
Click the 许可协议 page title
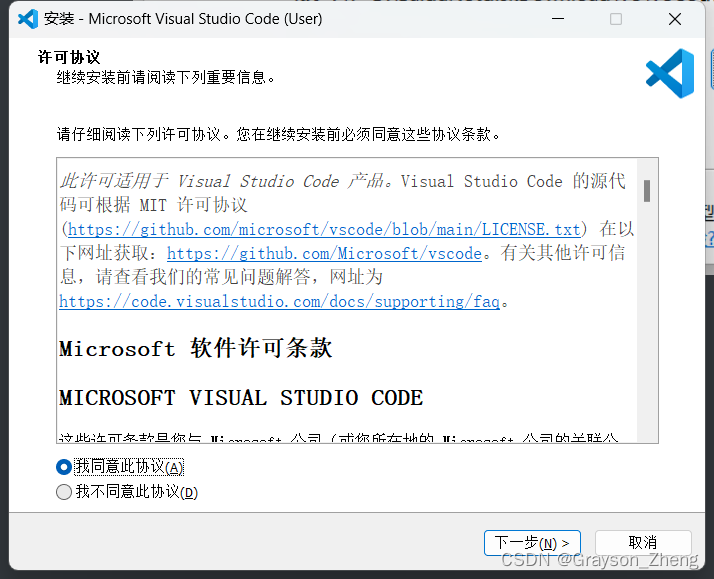69,57
